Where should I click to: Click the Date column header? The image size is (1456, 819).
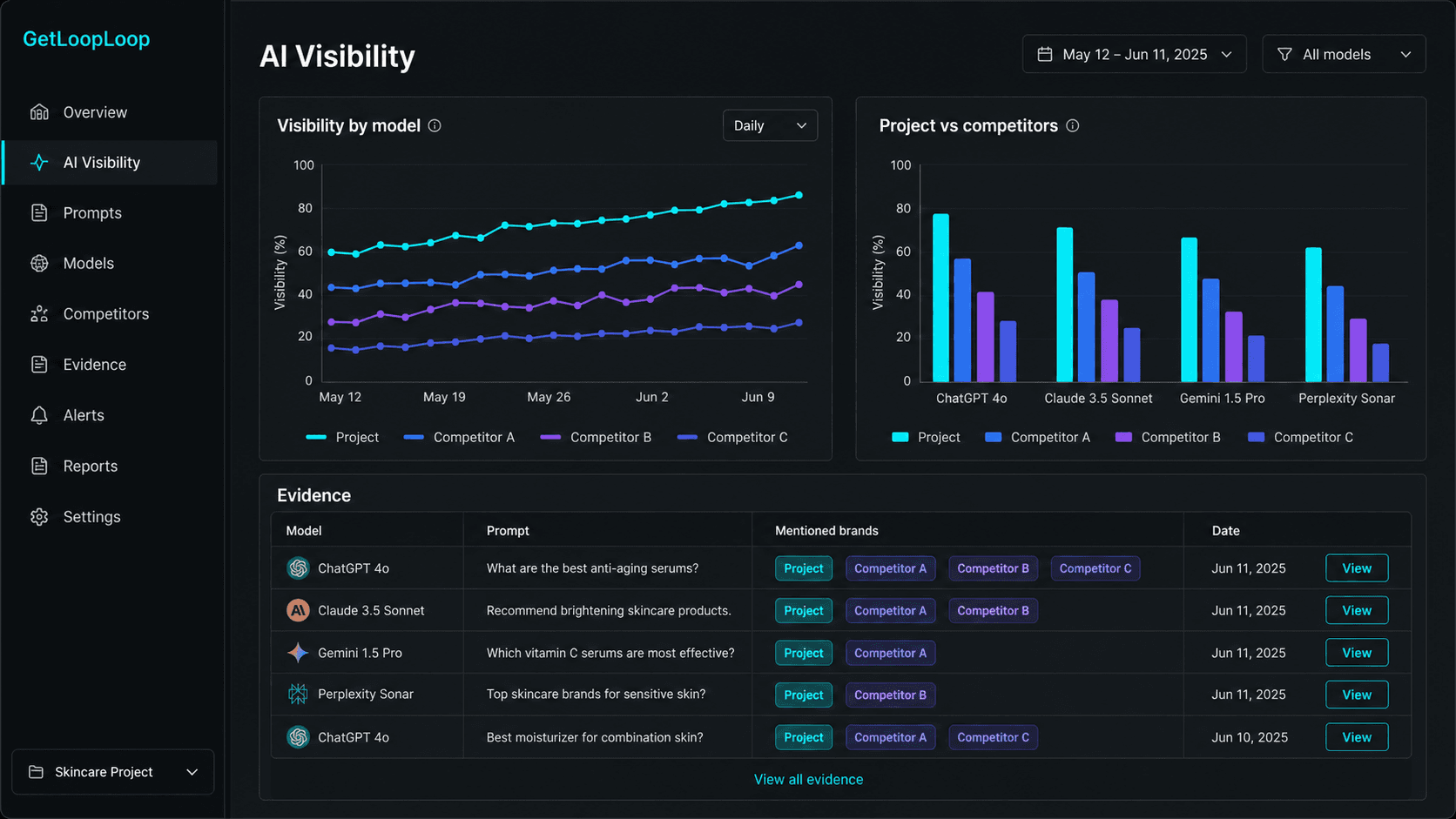tap(1225, 530)
